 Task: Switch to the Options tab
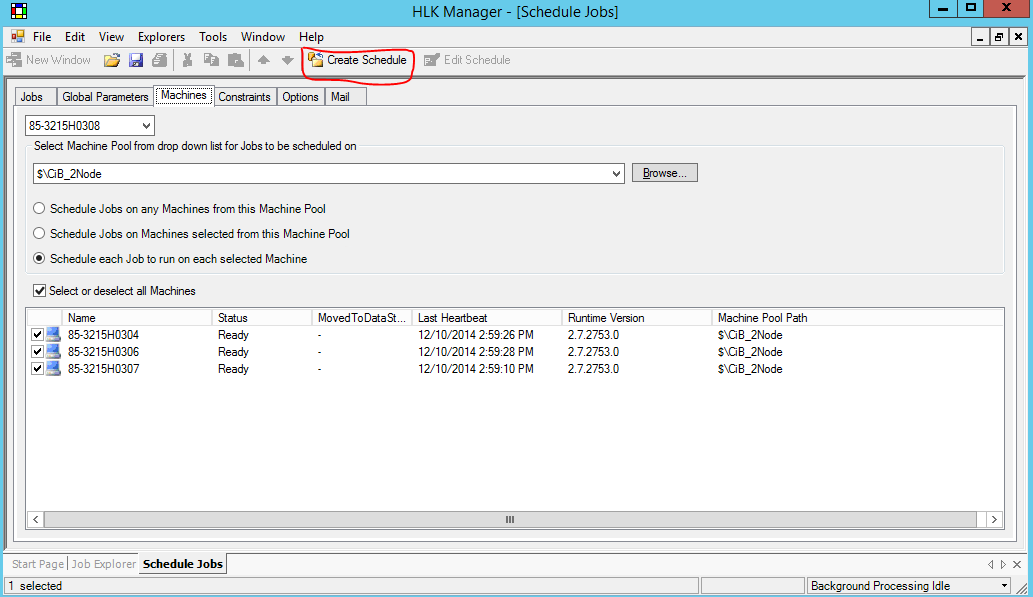(300, 97)
